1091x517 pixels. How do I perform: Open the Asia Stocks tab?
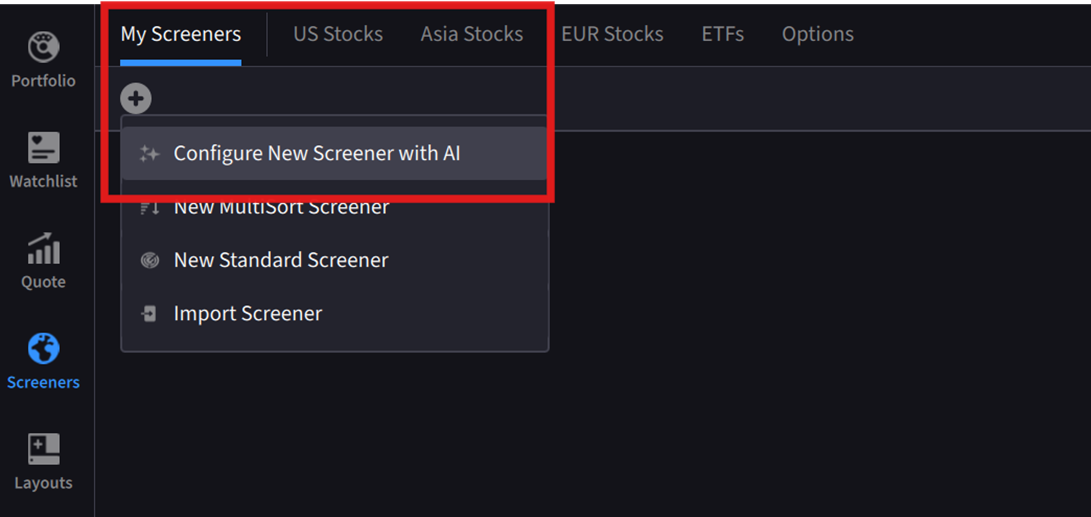[x=472, y=34]
